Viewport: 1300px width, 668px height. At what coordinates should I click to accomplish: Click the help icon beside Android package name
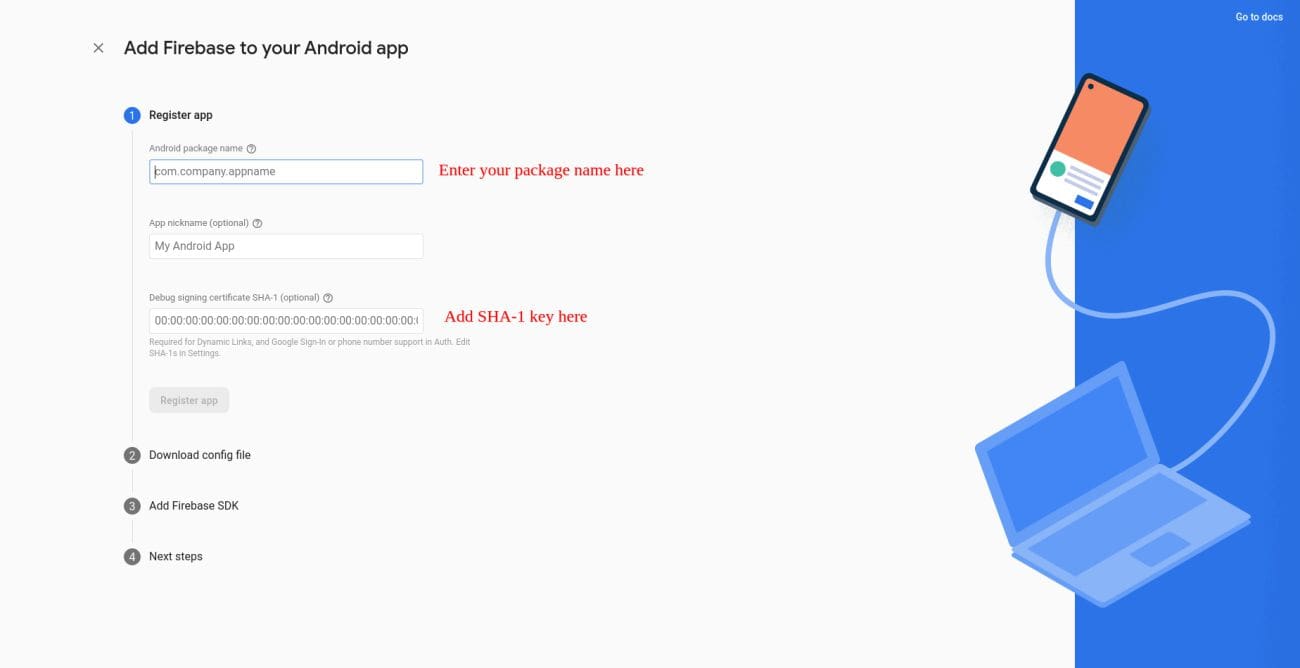pyautogui.click(x=251, y=149)
